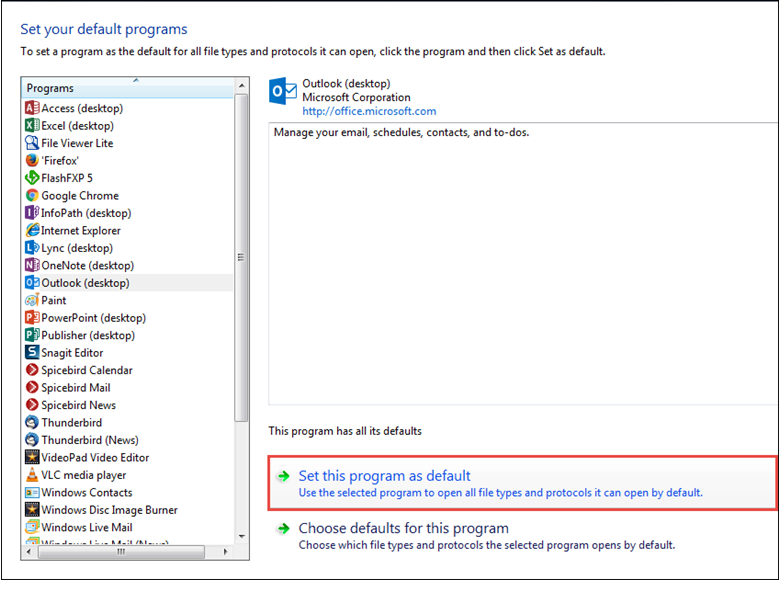Select FlashFXP 5 entry
Viewport: 781px width, 595px height.
(x=67, y=178)
